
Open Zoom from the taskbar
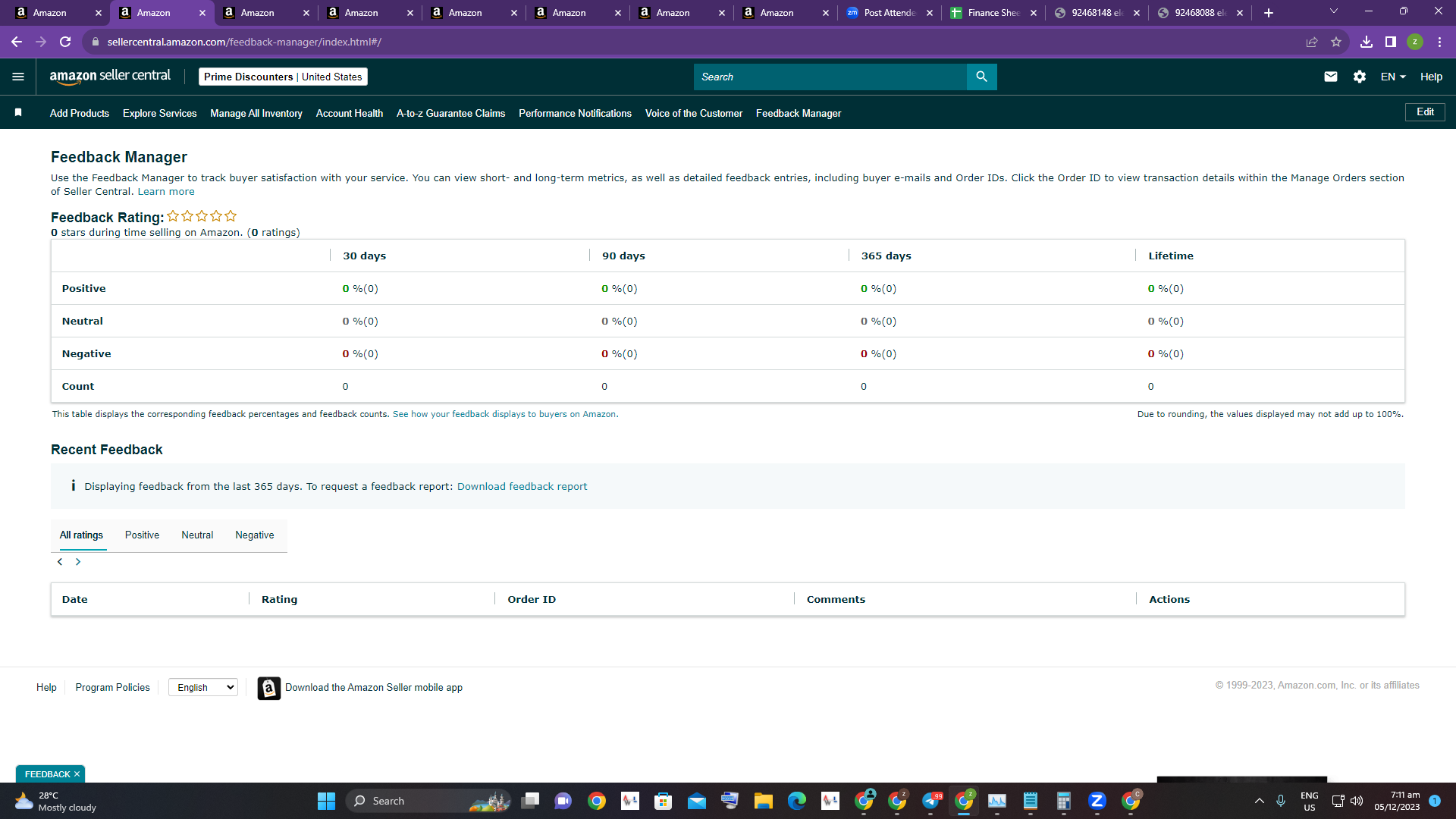[1097, 801]
